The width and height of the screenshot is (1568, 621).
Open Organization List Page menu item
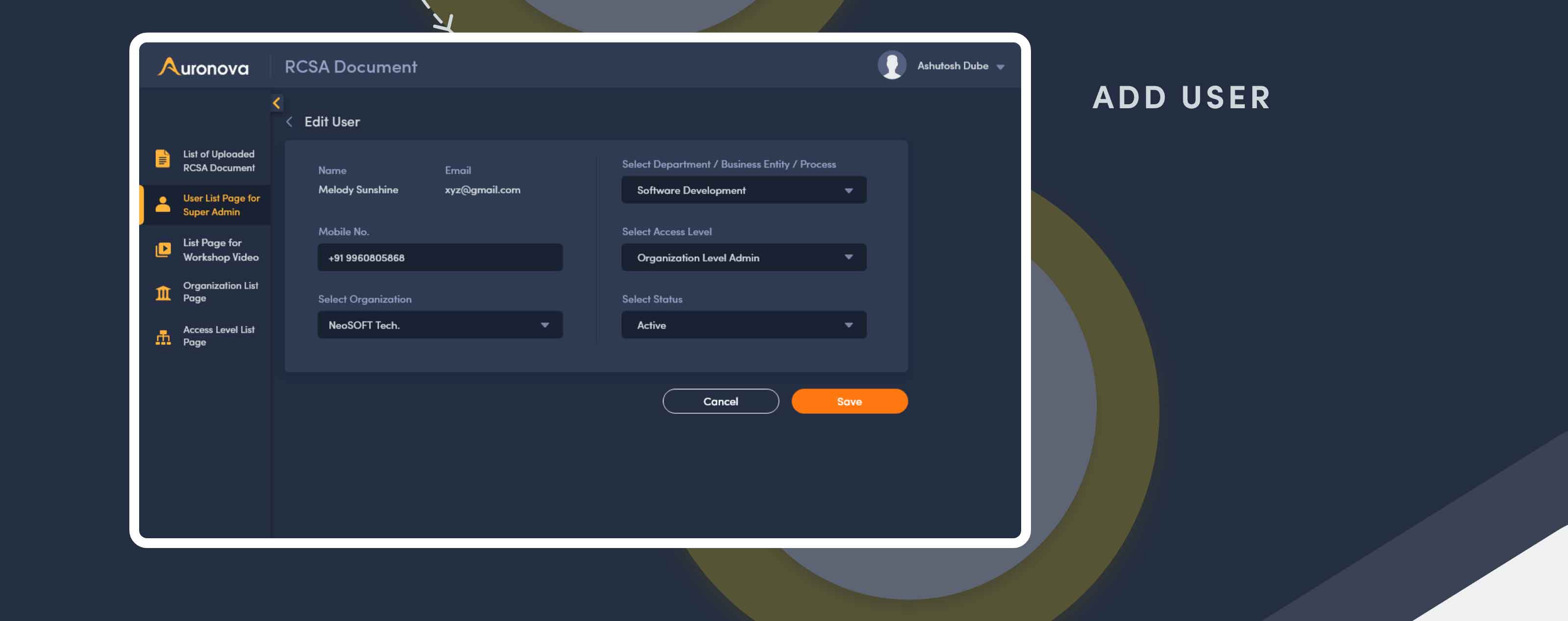[x=220, y=292]
